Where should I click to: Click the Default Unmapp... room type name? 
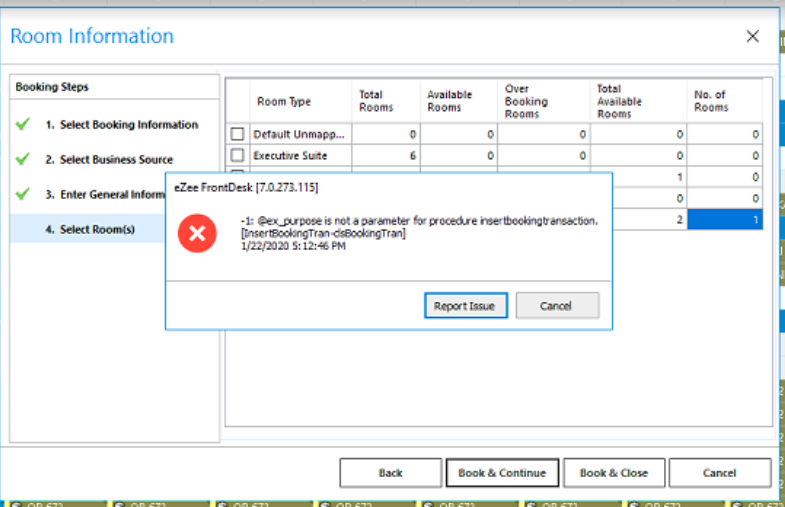click(x=299, y=134)
